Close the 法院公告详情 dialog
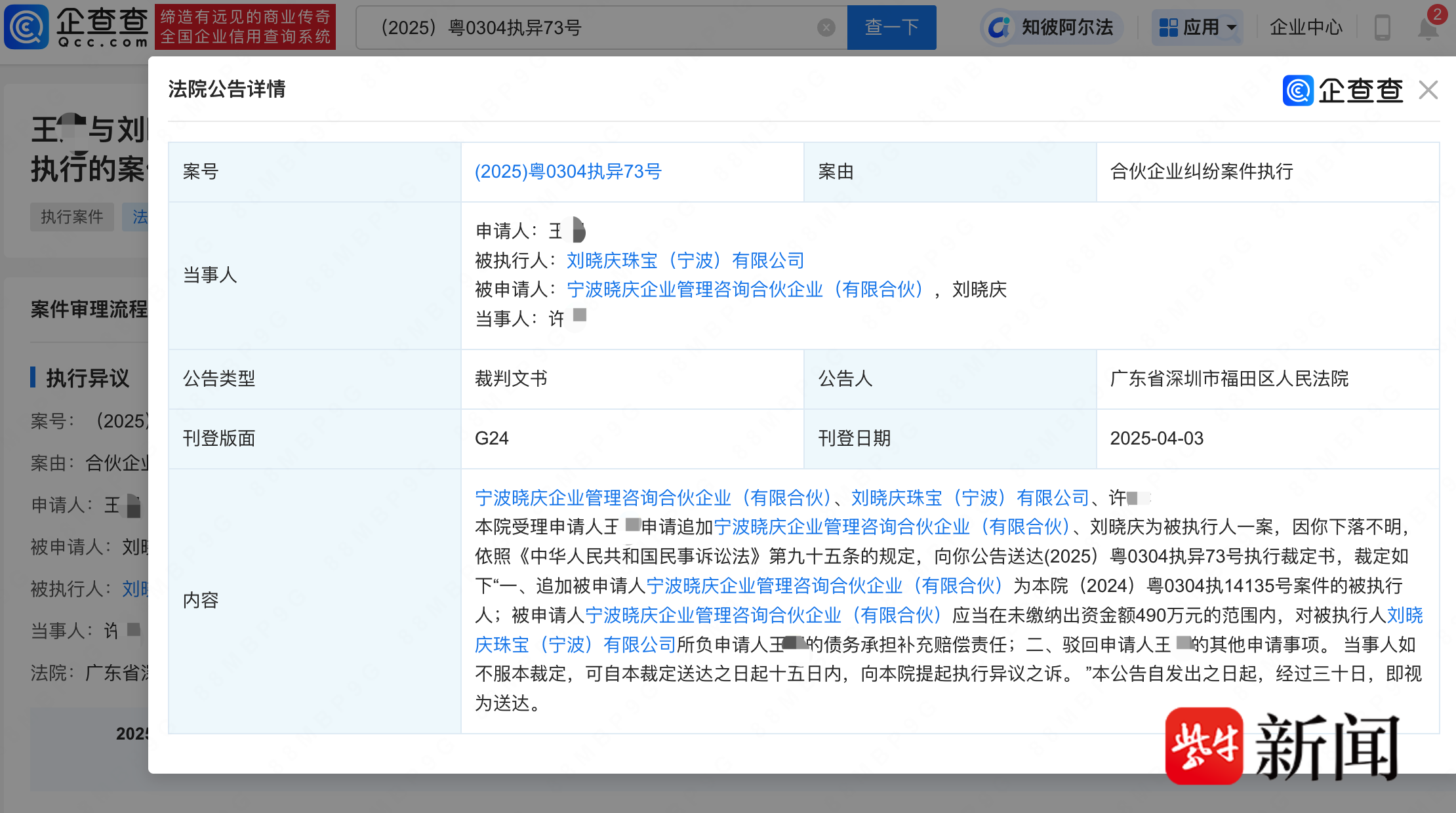 point(1428,90)
